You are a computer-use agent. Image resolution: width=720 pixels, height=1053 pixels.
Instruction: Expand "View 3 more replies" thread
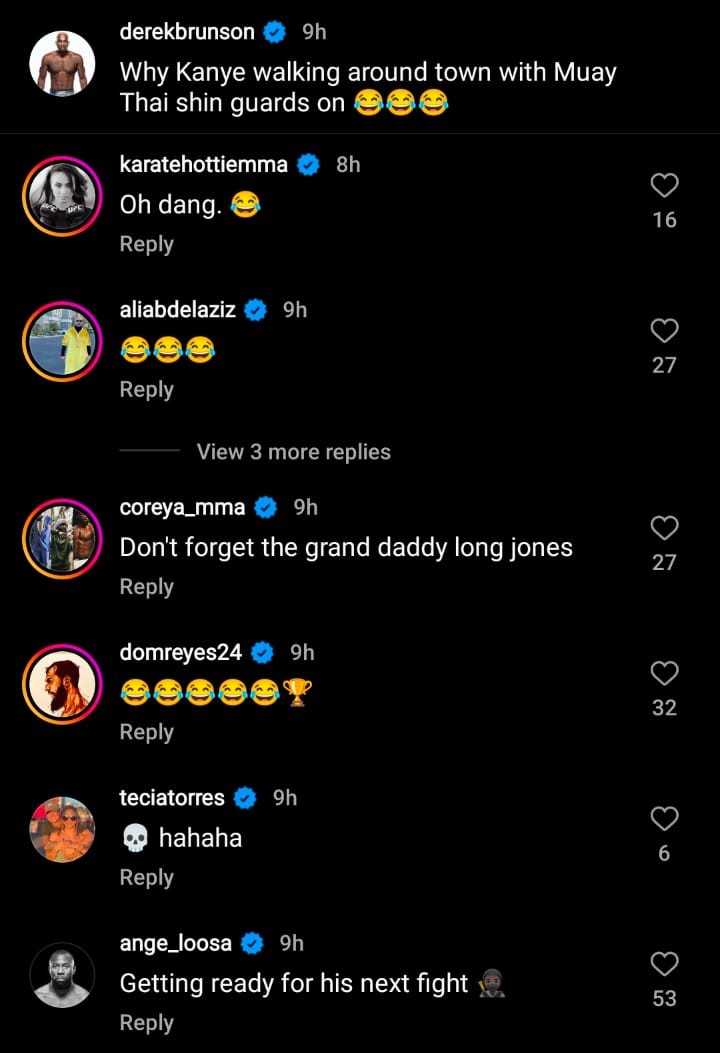(x=293, y=452)
